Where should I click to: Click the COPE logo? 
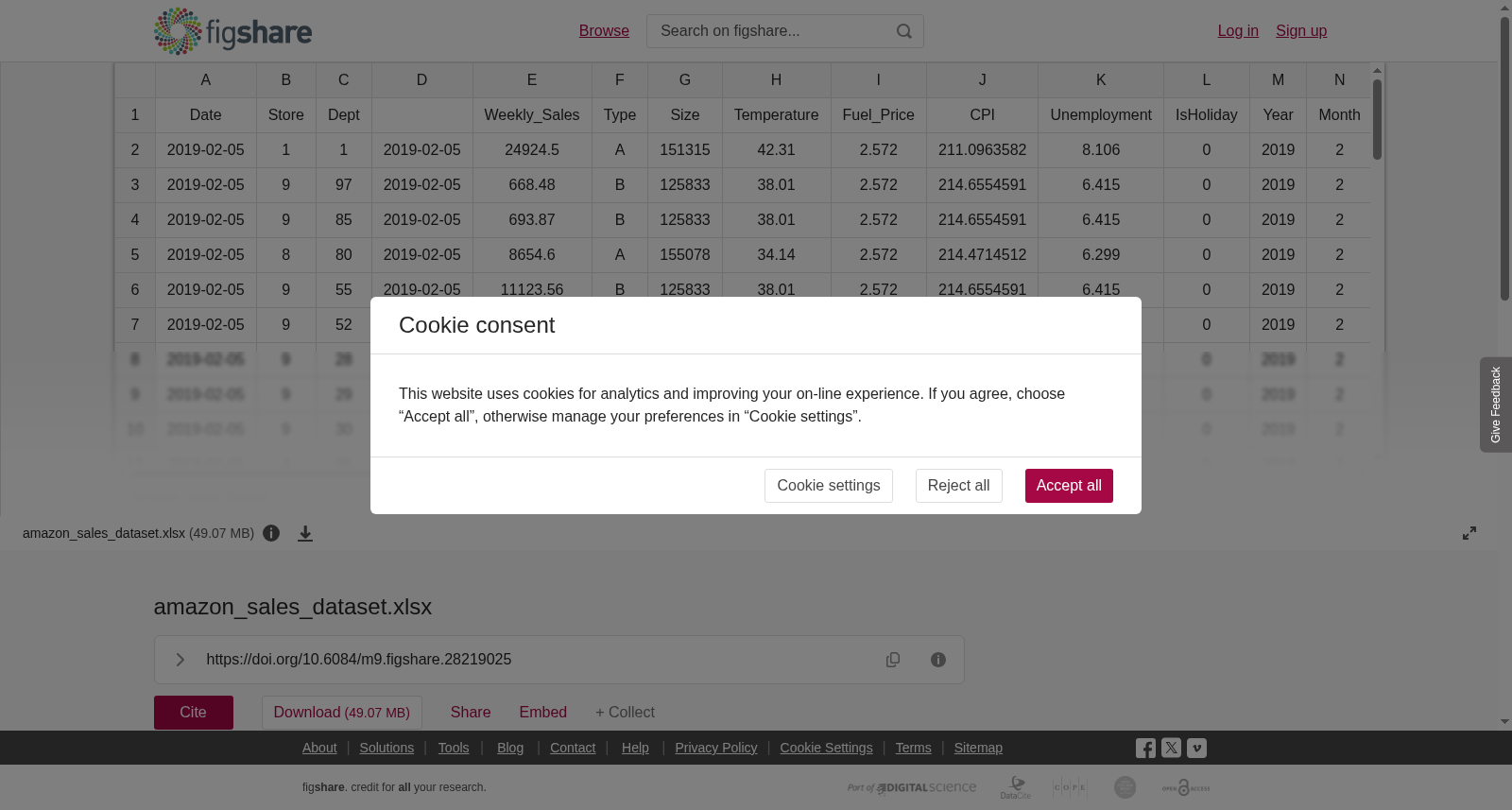[x=1070, y=787]
